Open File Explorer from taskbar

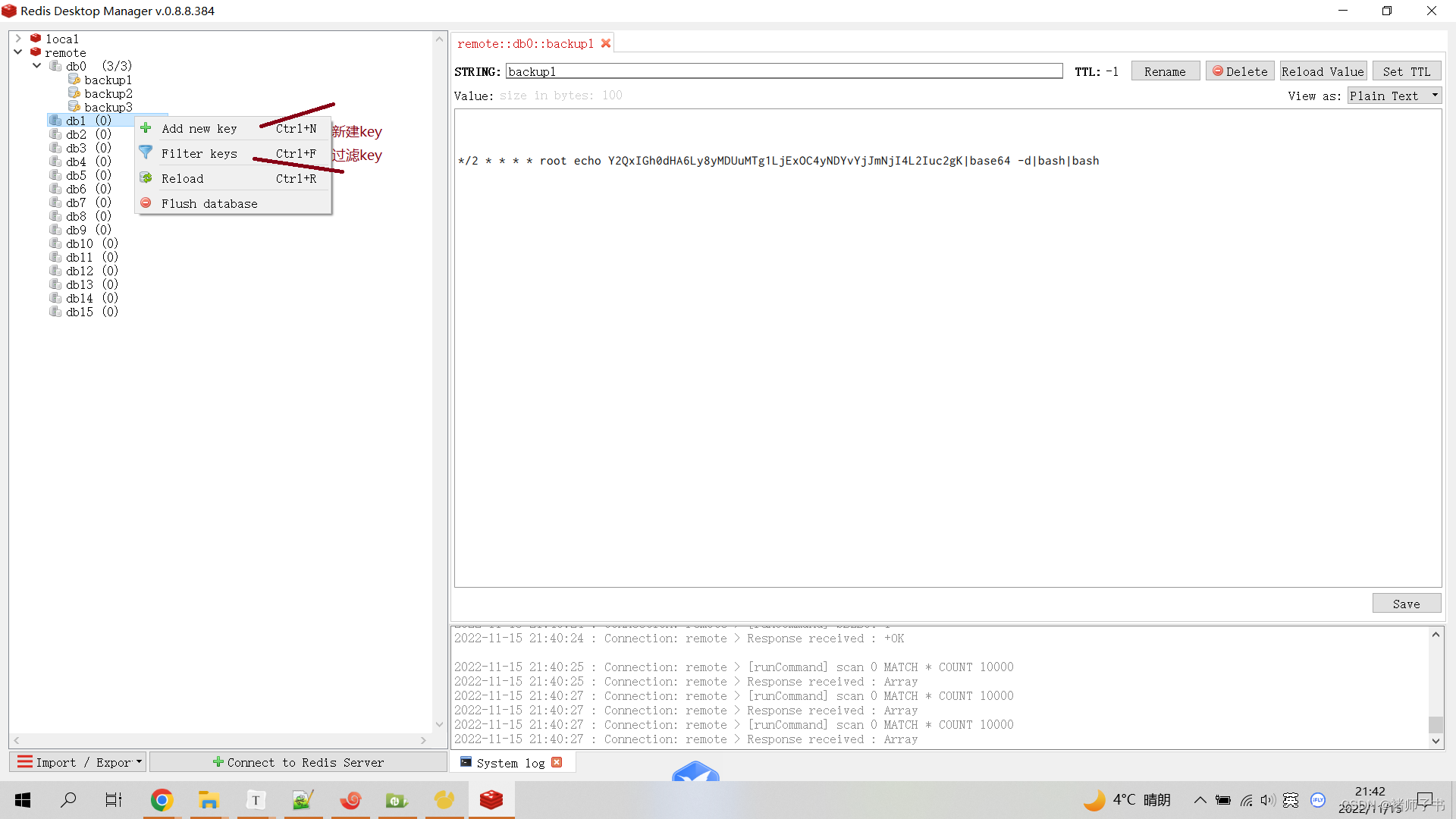coord(209,800)
